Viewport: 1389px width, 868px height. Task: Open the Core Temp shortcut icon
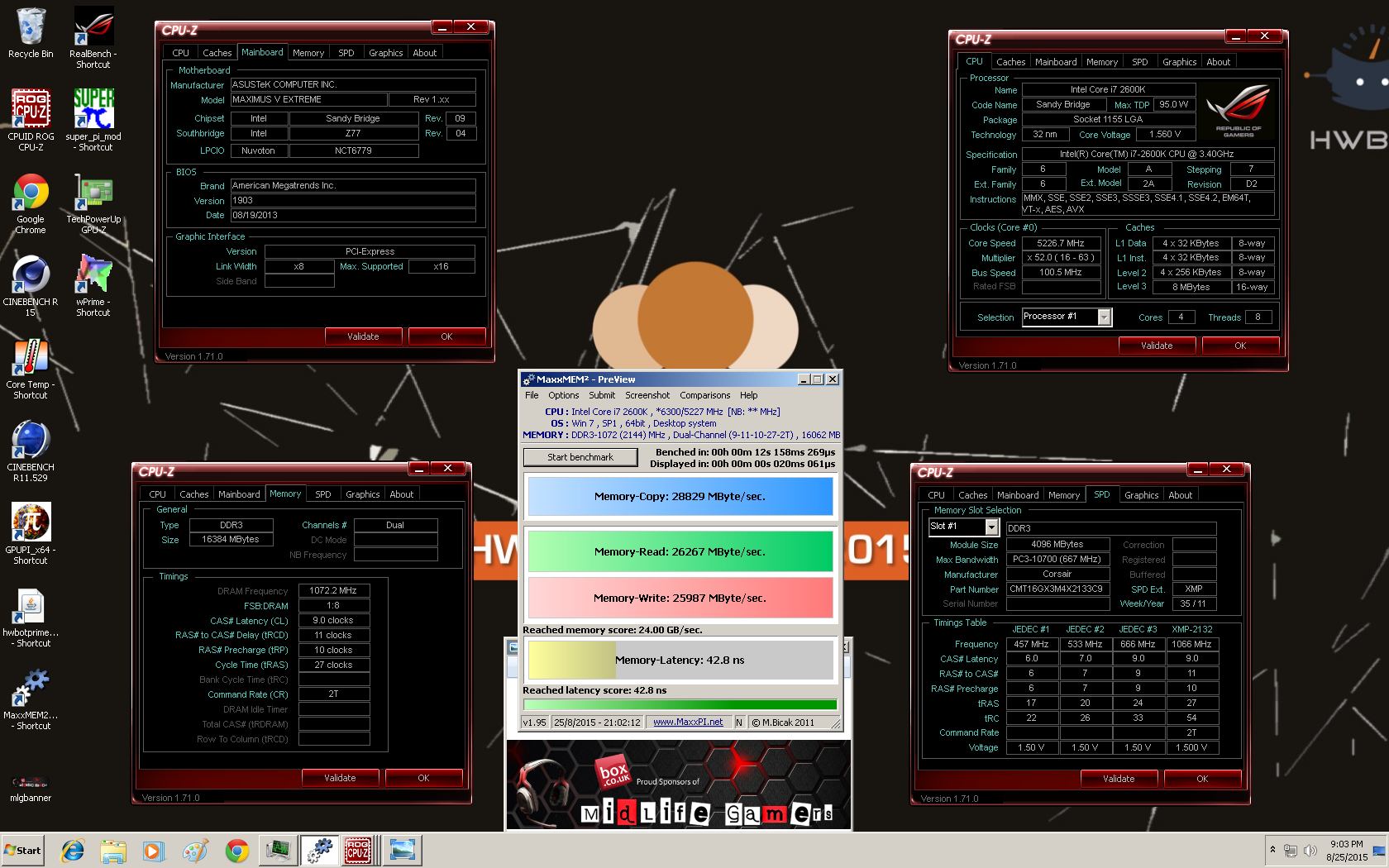click(x=31, y=369)
